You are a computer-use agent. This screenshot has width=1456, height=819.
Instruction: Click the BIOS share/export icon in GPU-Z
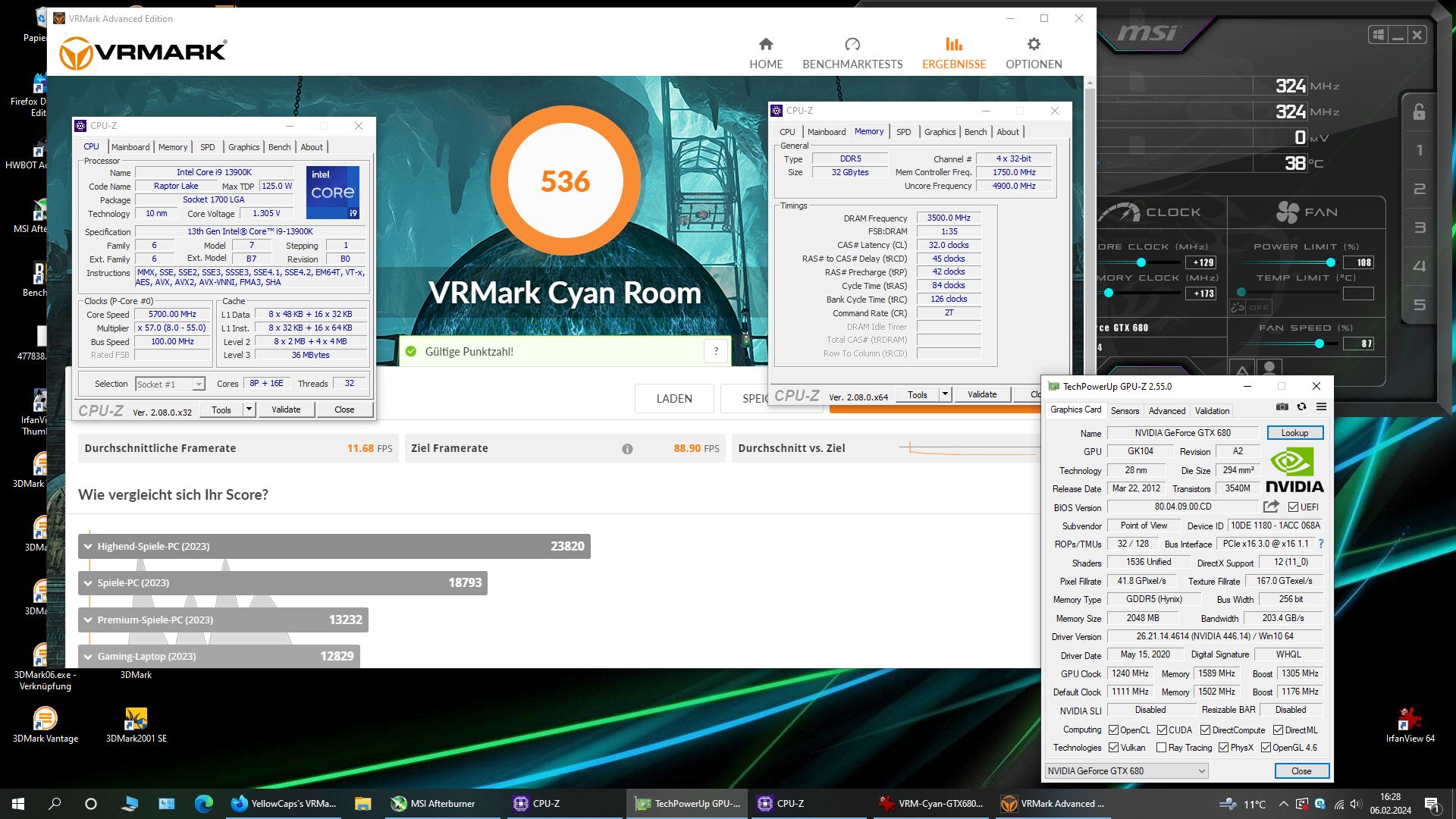[x=1272, y=507]
